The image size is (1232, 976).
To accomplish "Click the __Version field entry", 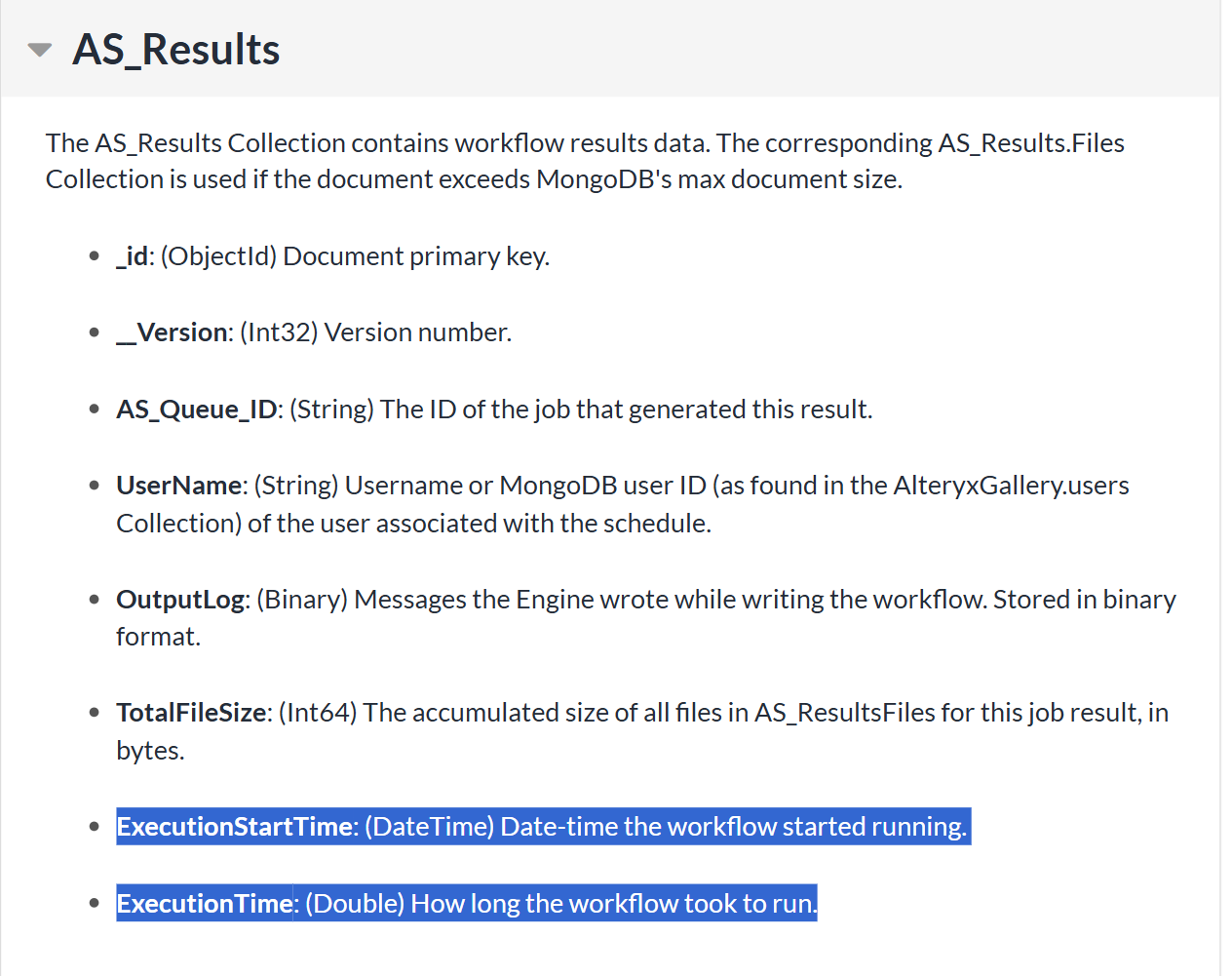I will point(172,332).
